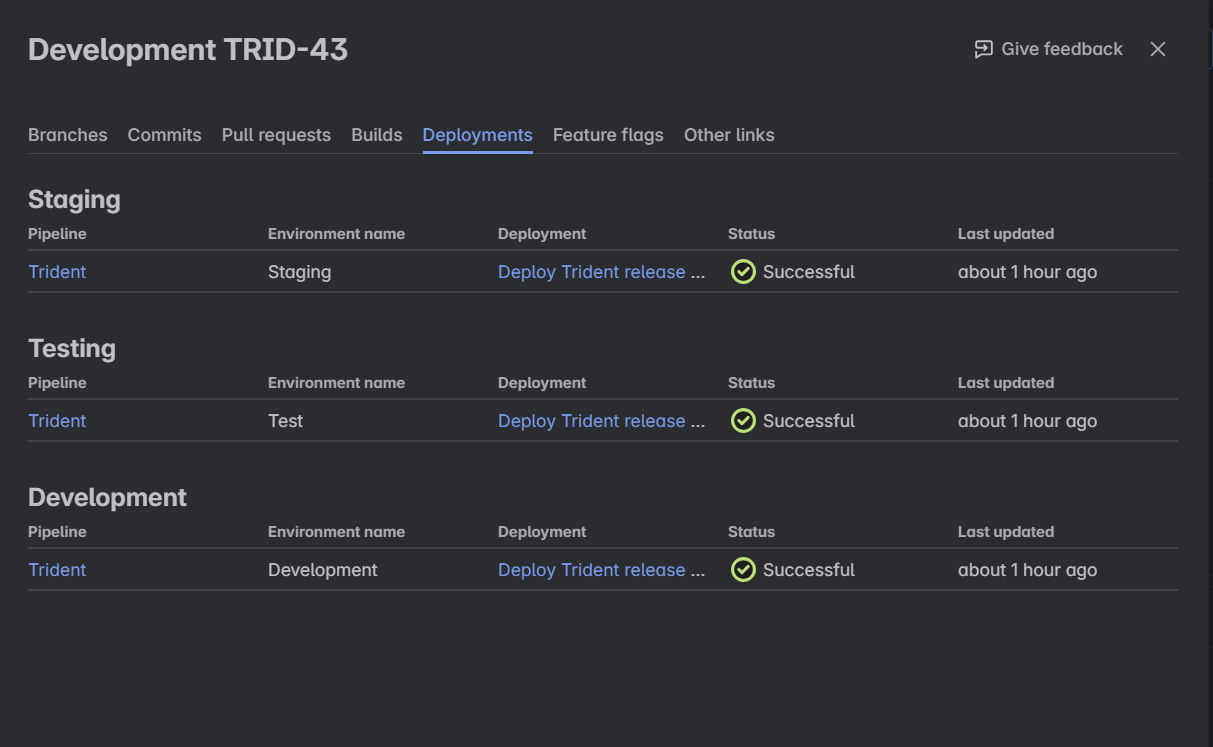Click the Successful checkmark icon in Testing row

pyautogui.click(x=743, y=420)
